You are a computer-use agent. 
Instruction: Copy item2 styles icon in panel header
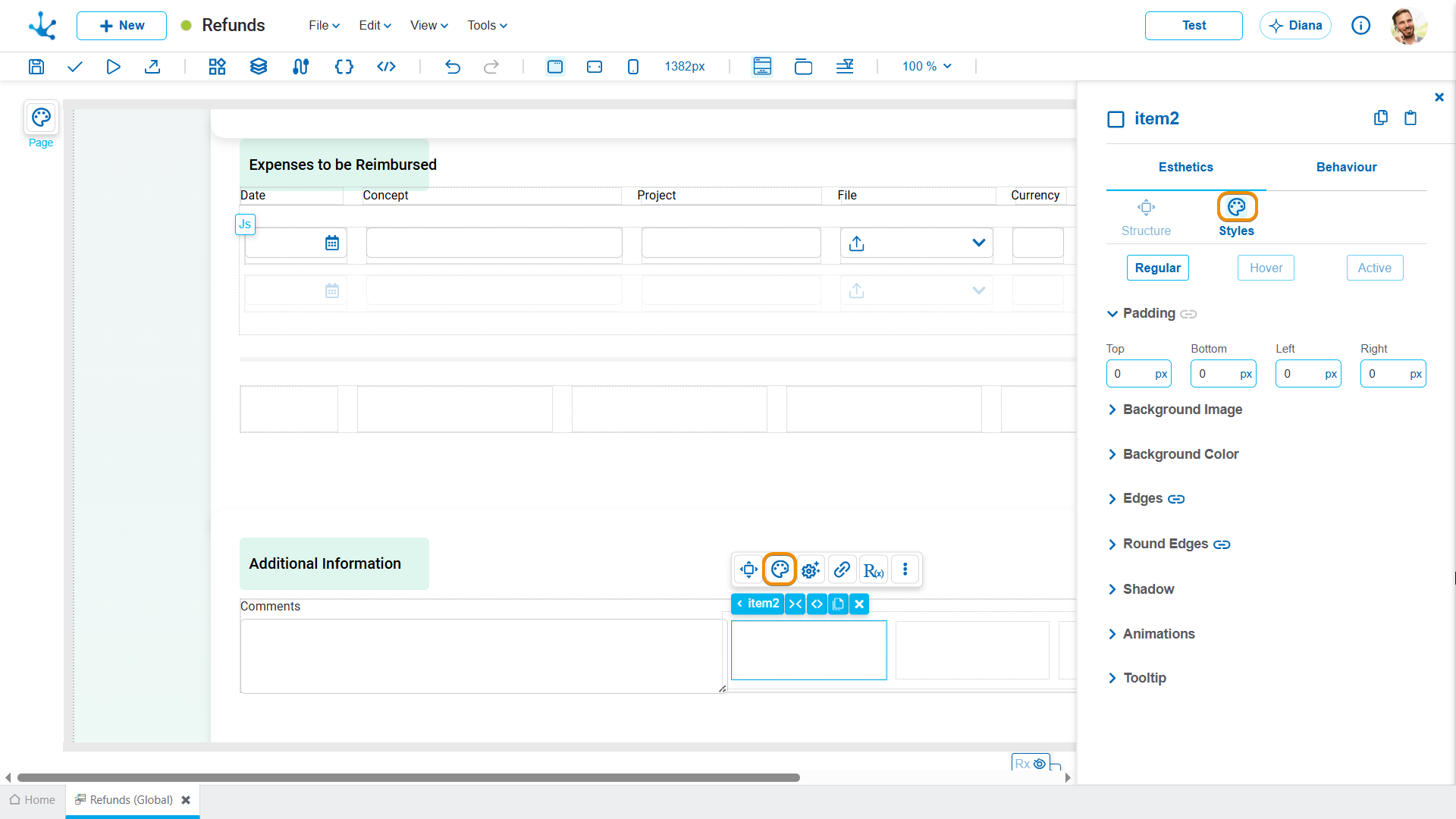click(x=1381, y=118)
